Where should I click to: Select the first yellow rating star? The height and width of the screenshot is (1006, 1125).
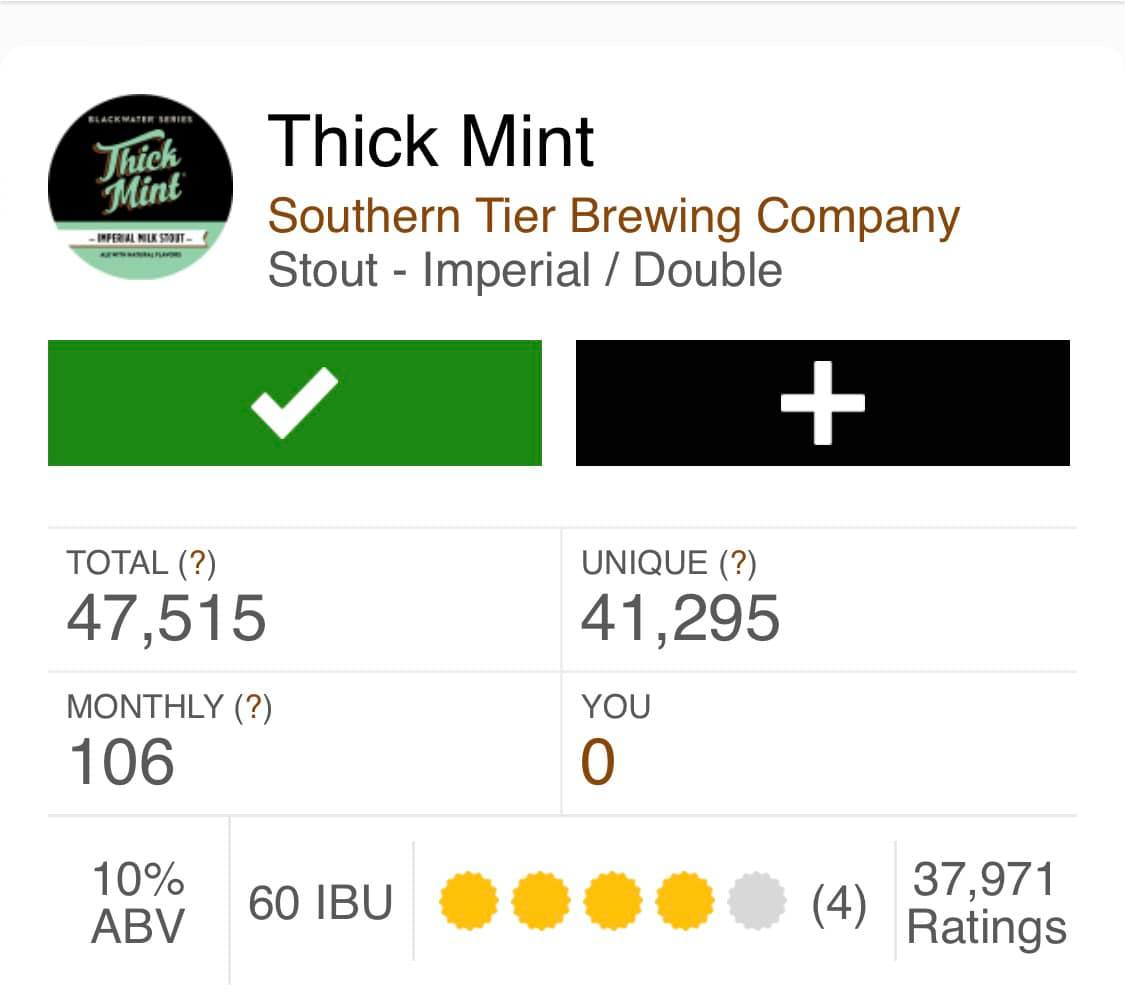(469, 901)
